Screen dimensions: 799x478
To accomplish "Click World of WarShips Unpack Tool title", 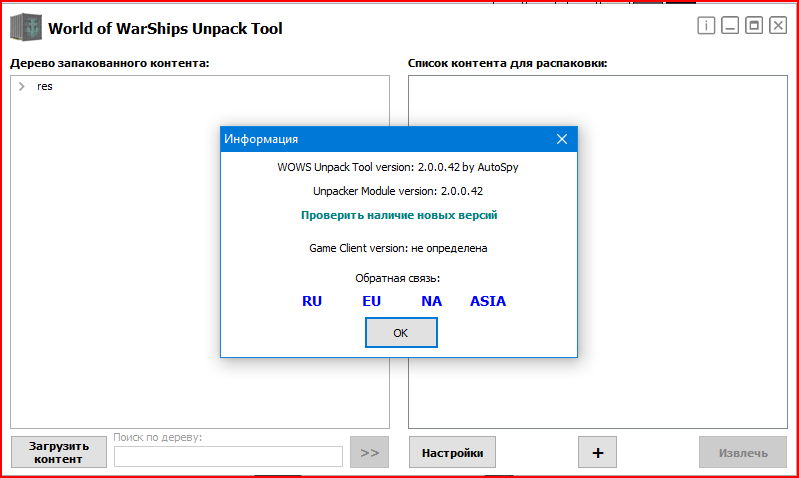I will [x=165, y=29].
